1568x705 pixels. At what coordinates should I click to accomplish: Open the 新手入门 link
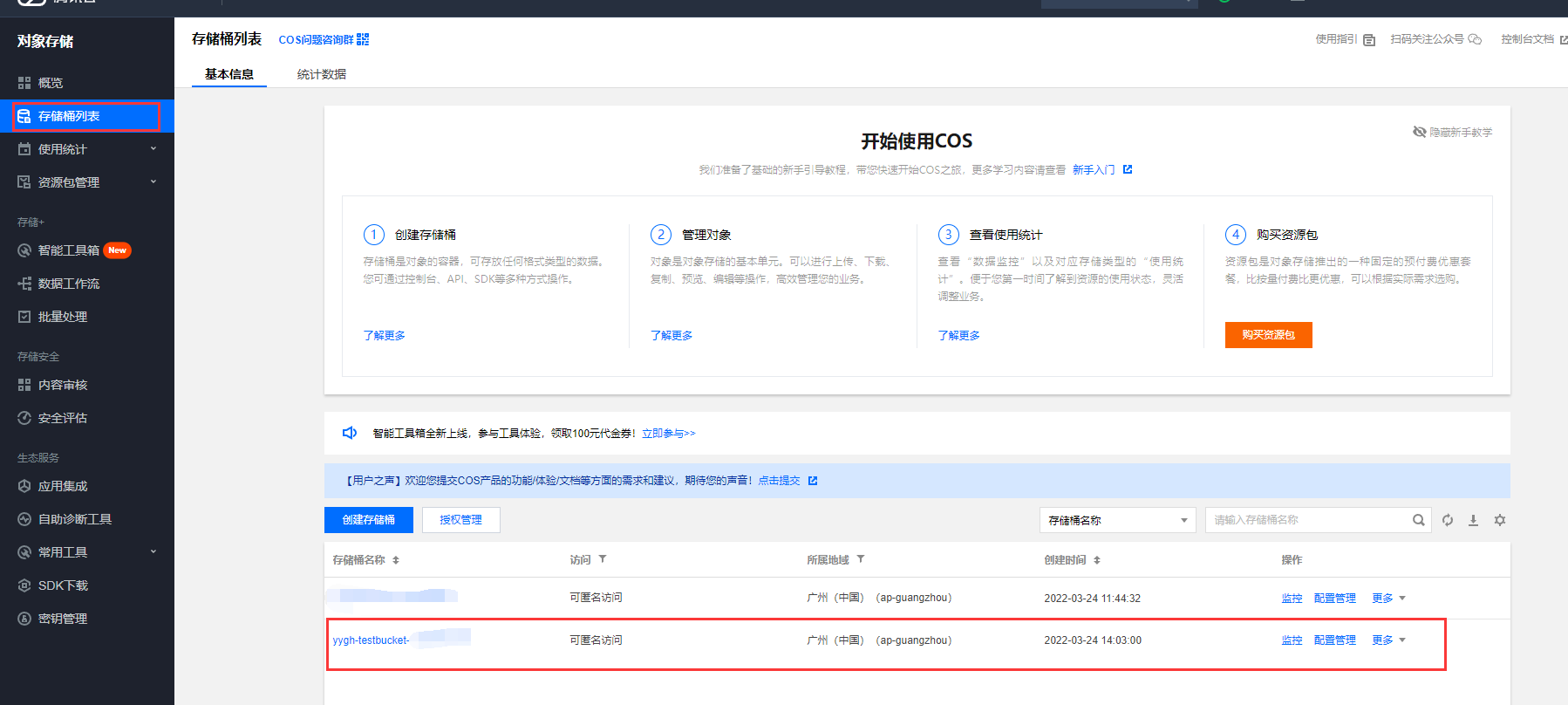pyautogui.click(x=1094, y=169)
